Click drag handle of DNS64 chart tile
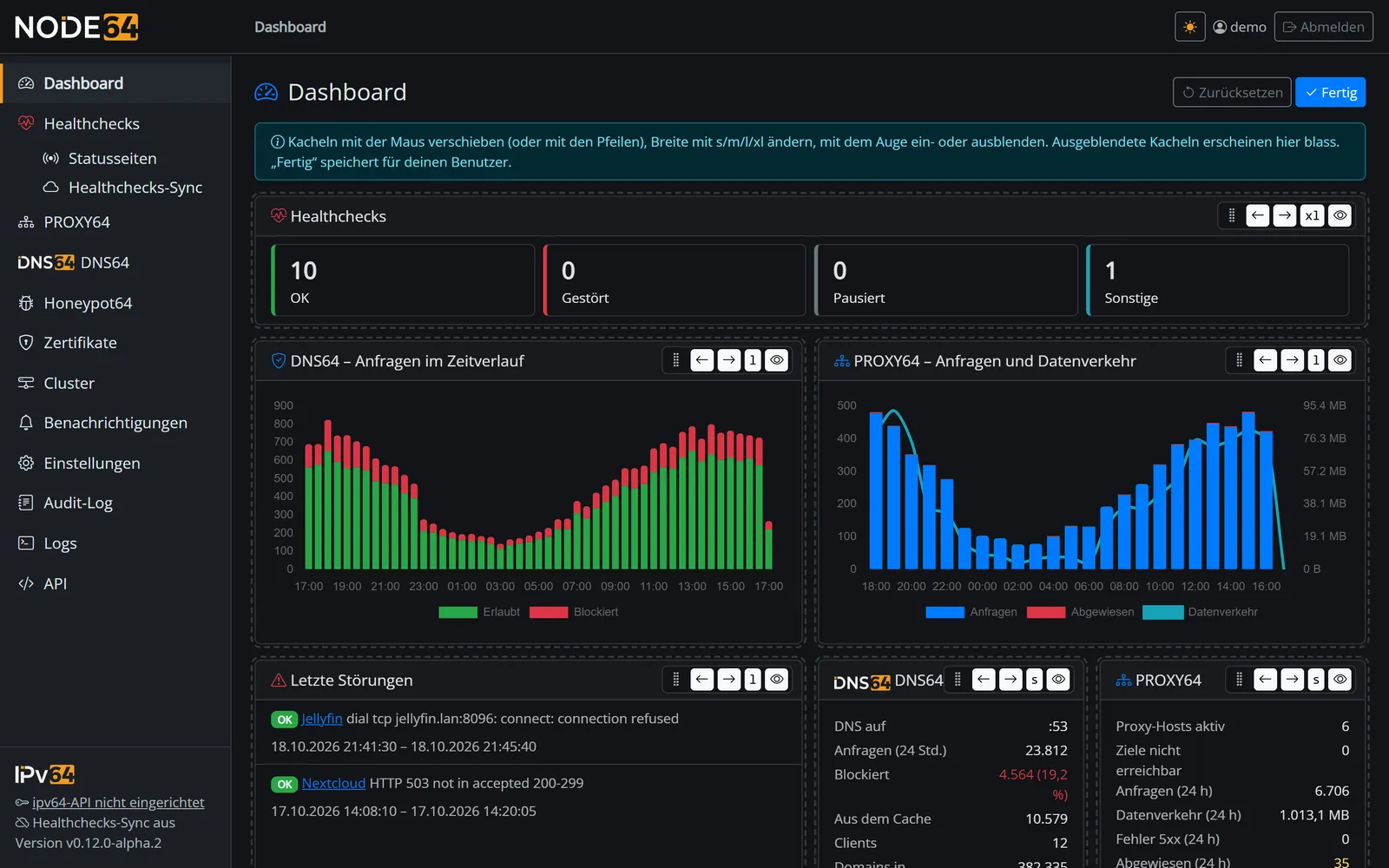1389x868 pixels. [x=675, y=360]
